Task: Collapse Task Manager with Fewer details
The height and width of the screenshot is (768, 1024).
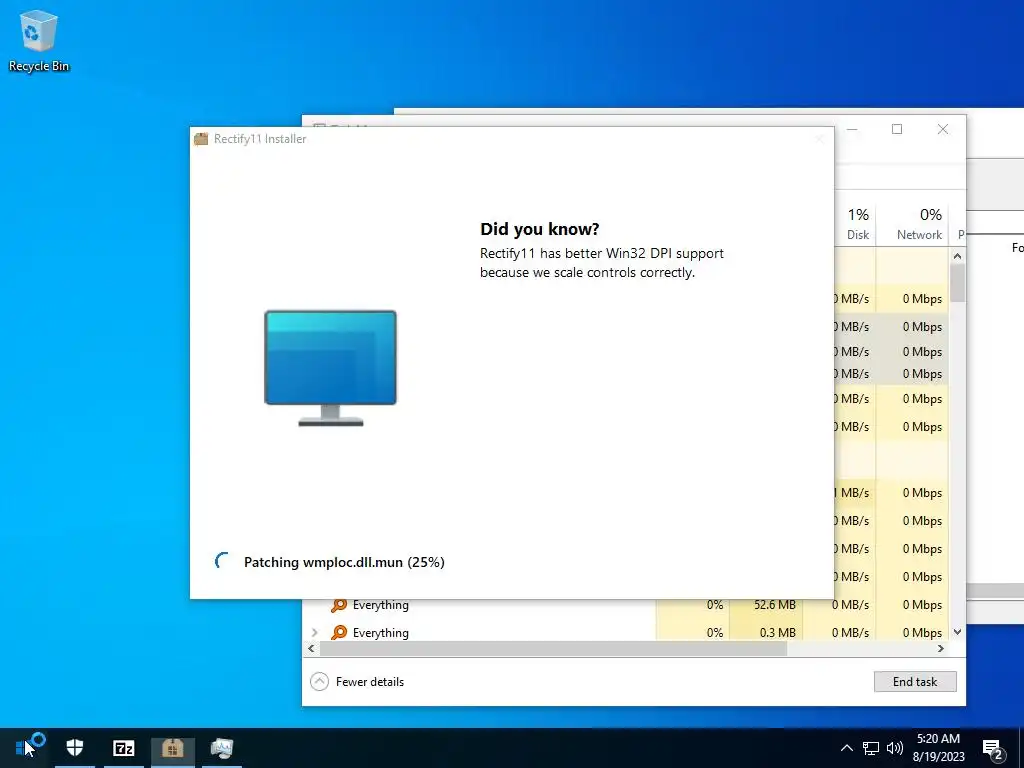Action: point(358,681)
